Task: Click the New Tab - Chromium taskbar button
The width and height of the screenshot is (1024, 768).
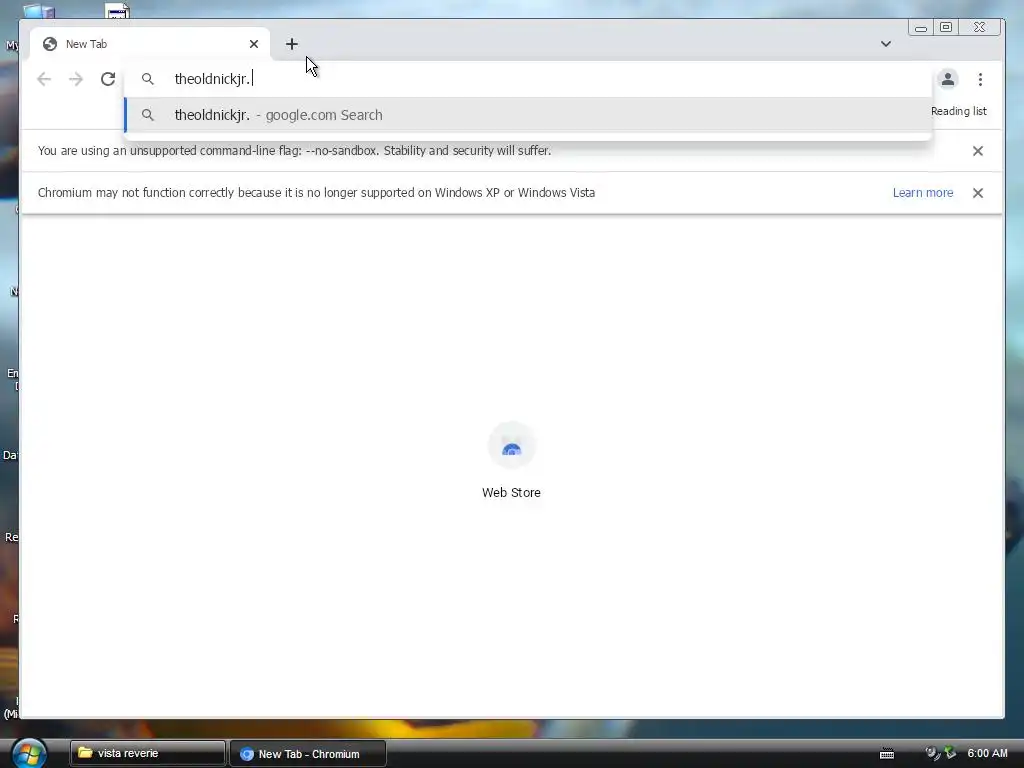Action: click(x=308, y=754)
